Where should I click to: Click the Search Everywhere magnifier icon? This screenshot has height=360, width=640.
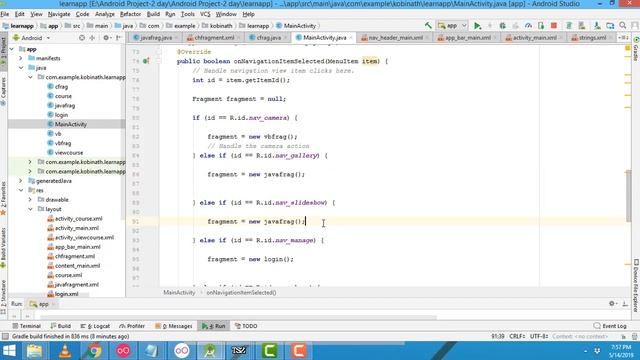click(623, 26)
